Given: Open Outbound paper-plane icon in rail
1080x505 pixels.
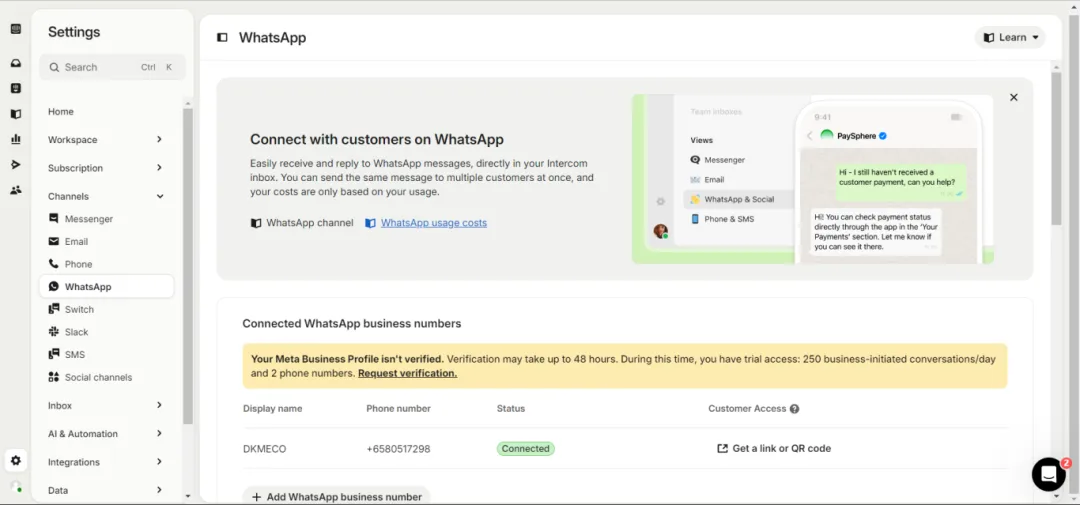Looking at the screenshot, I should point(16,164).
